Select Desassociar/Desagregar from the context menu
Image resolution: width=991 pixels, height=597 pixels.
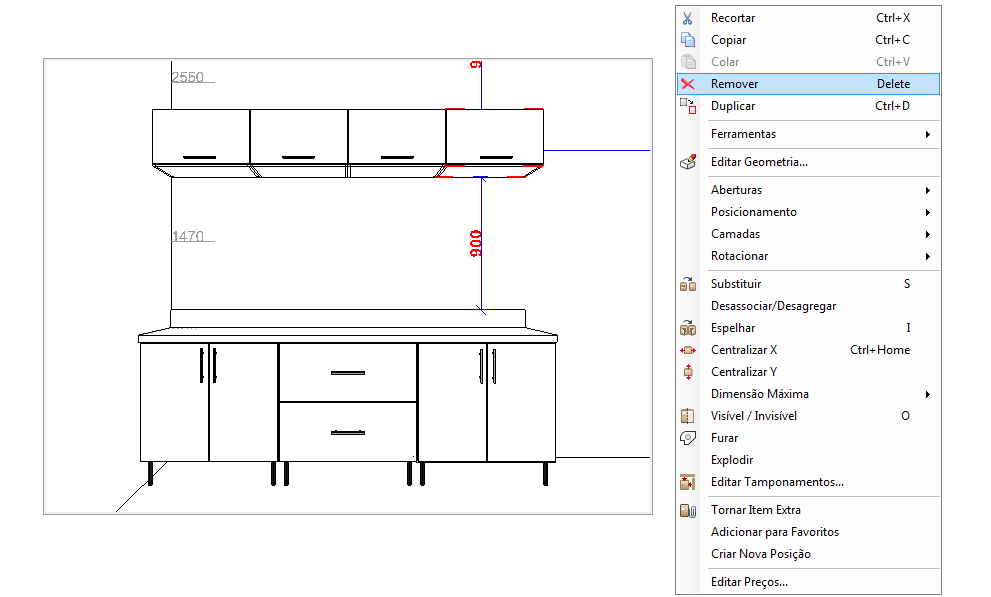point(773,306)
